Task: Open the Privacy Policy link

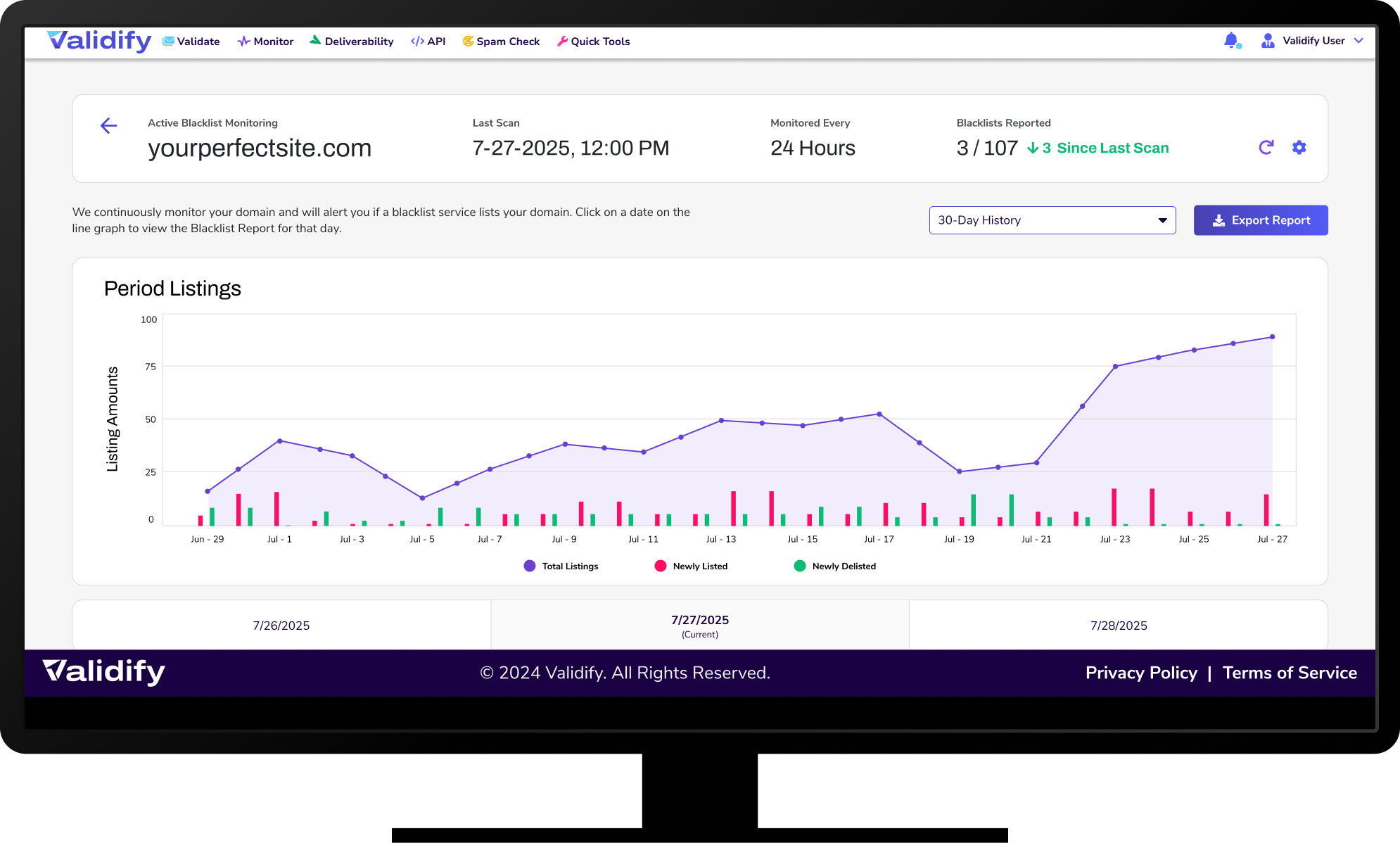Action: 1141,673
